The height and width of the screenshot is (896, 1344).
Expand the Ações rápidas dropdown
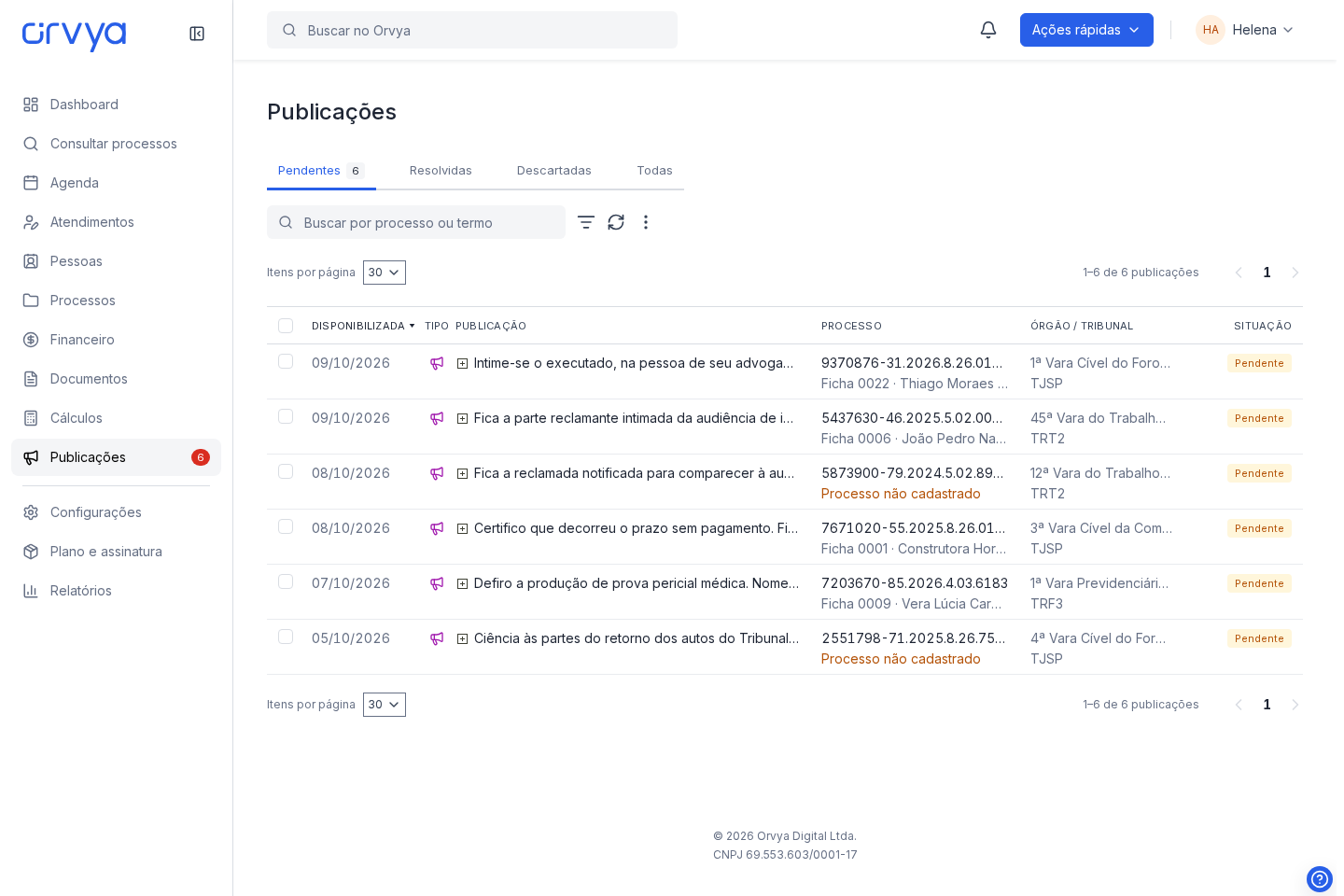[1086, 30]
